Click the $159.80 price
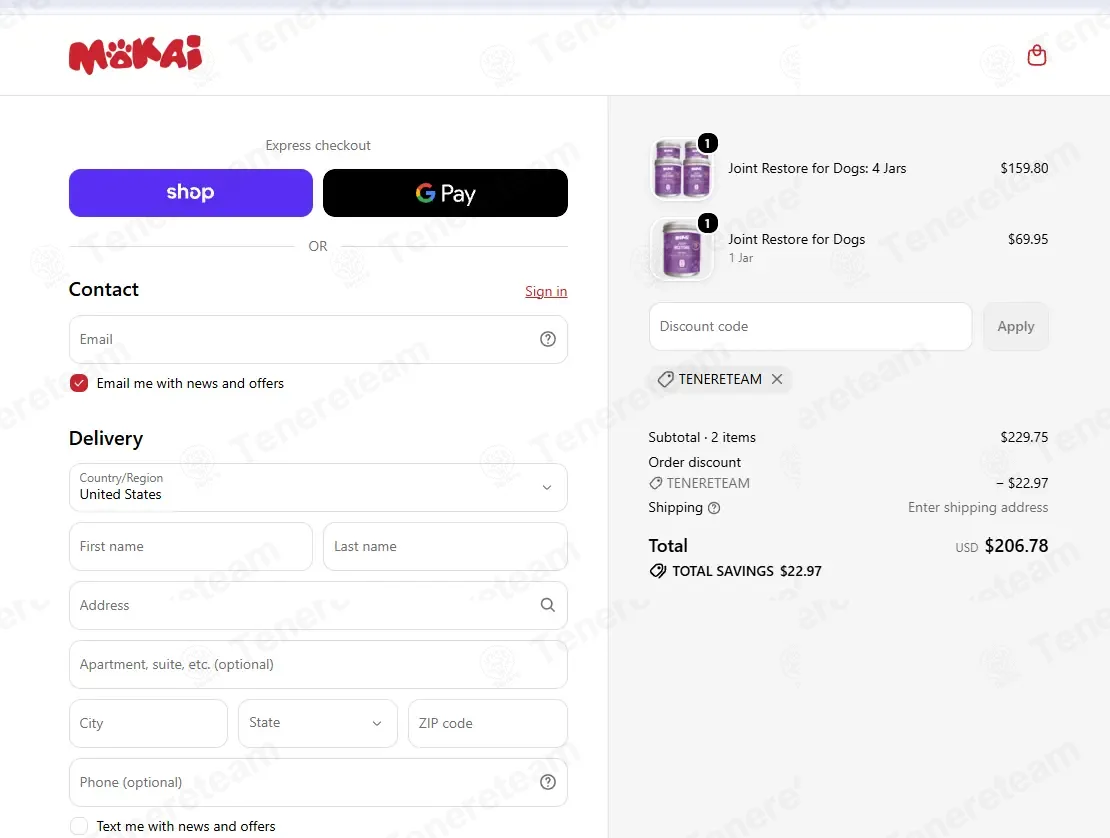The height and width of the screenshot is (838, 1110). pos(1024,168)
